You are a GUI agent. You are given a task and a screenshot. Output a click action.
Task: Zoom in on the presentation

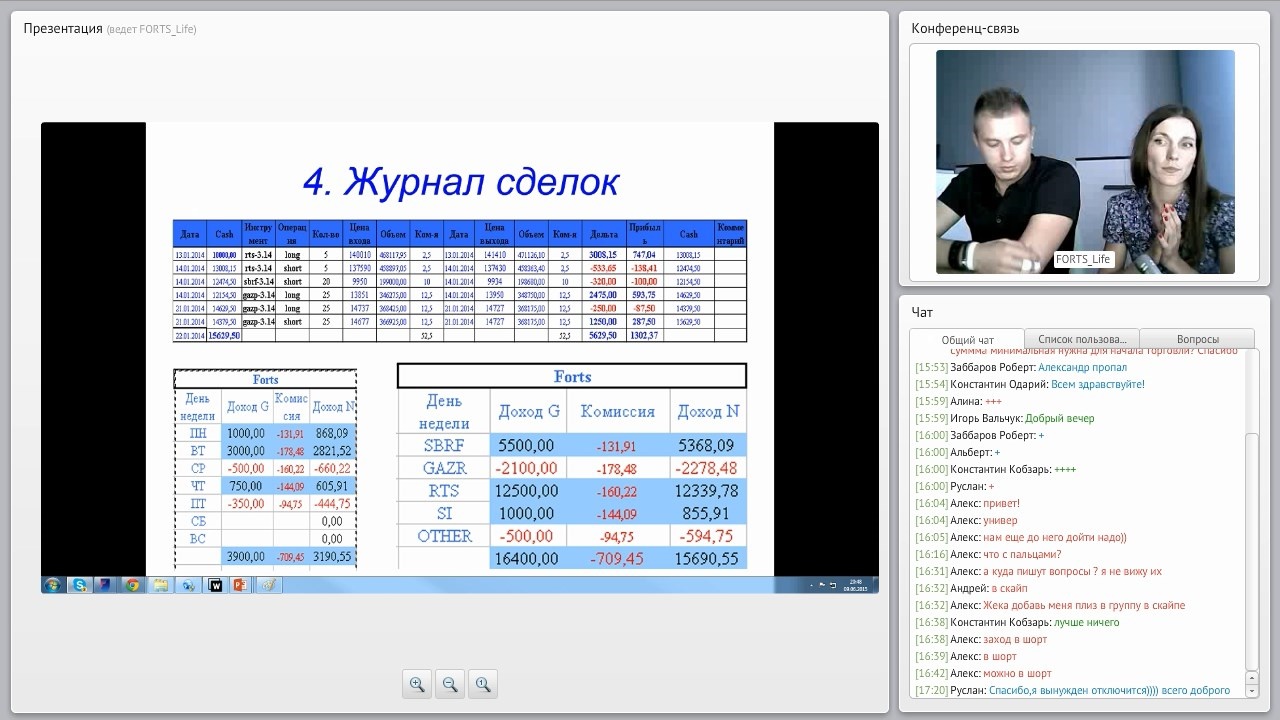click(417, 684)
